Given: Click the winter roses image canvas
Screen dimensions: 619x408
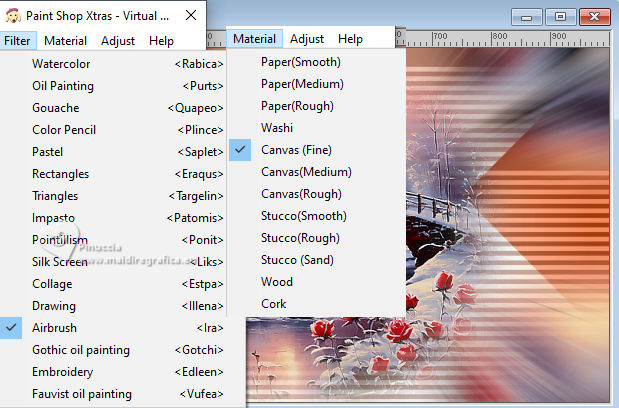Looking at the screenshot, I should 507,225.
